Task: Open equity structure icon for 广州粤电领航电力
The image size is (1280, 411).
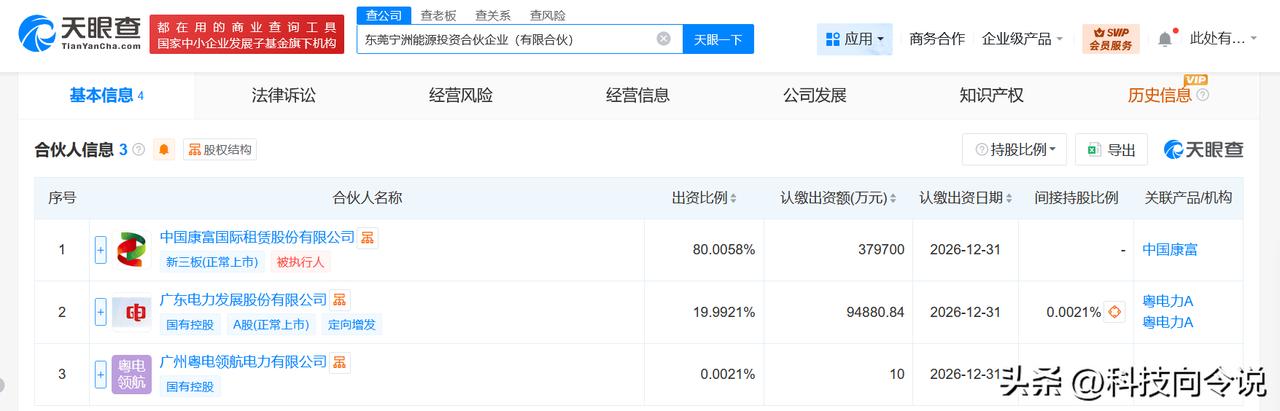Action: [340, 362]
